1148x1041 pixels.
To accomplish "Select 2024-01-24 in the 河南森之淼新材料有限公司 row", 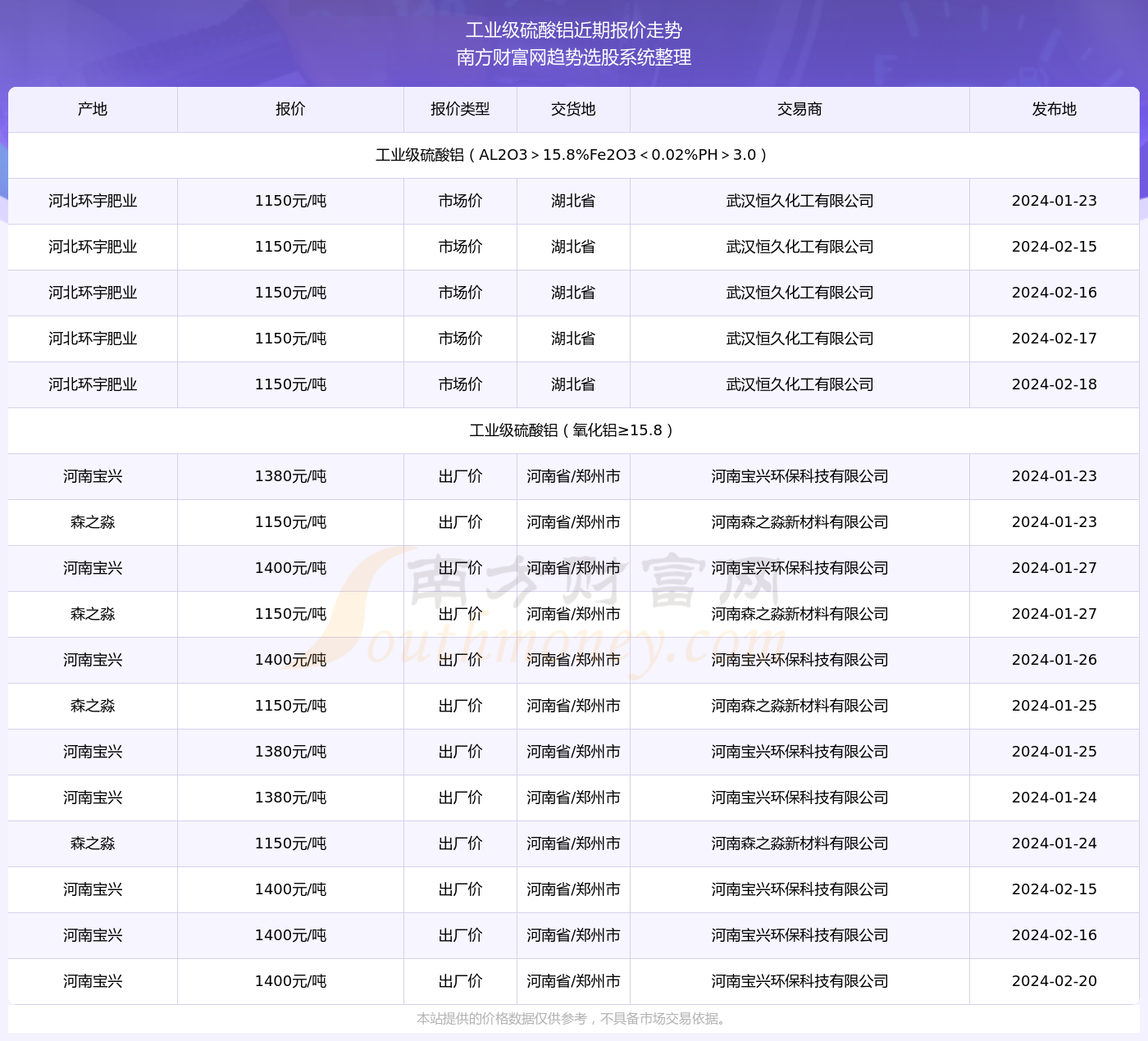I will pyautogui.click(x=1055, y=843).
